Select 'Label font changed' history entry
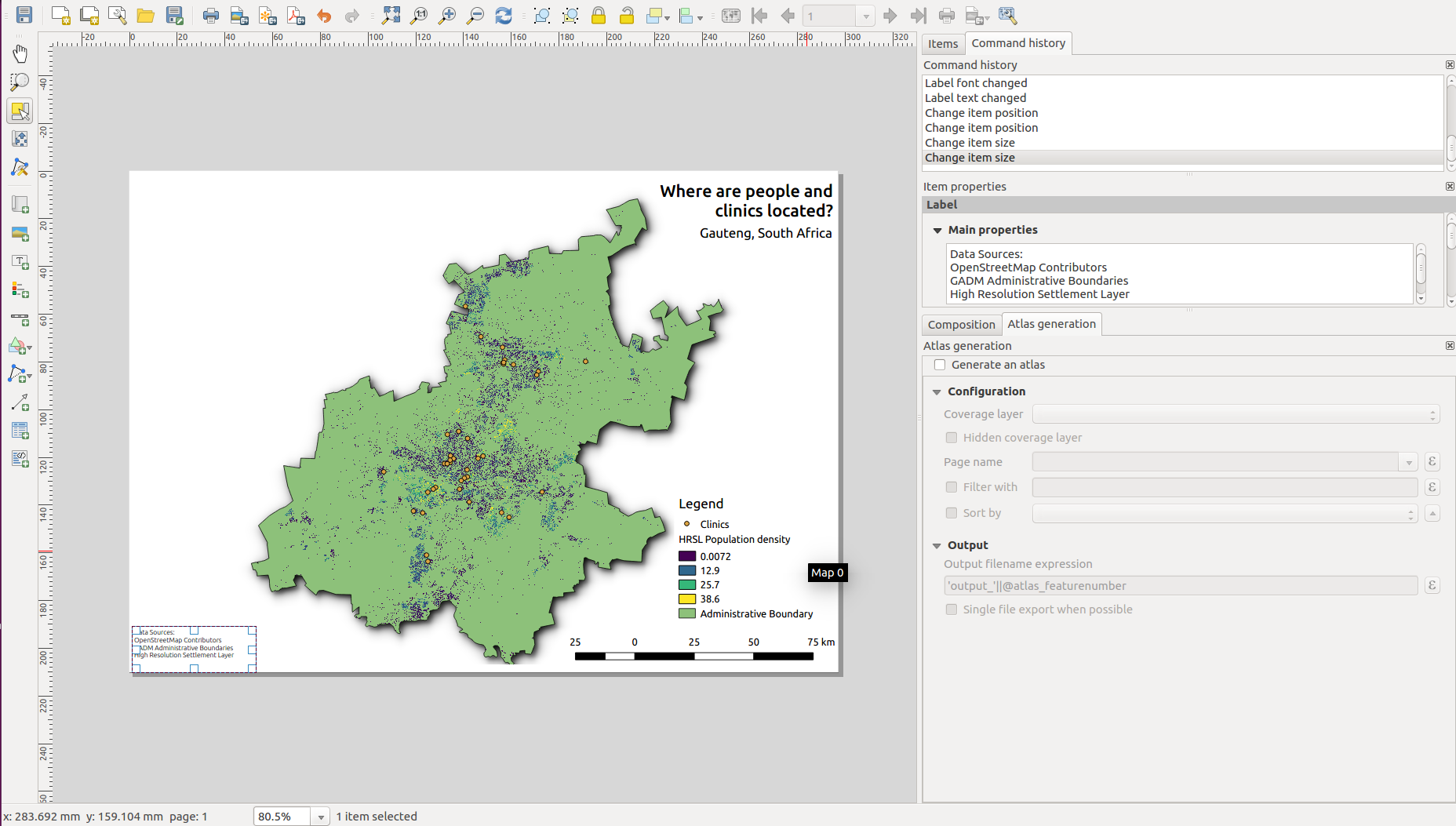The image size is (1456, 826). [x=1183, y=82]
